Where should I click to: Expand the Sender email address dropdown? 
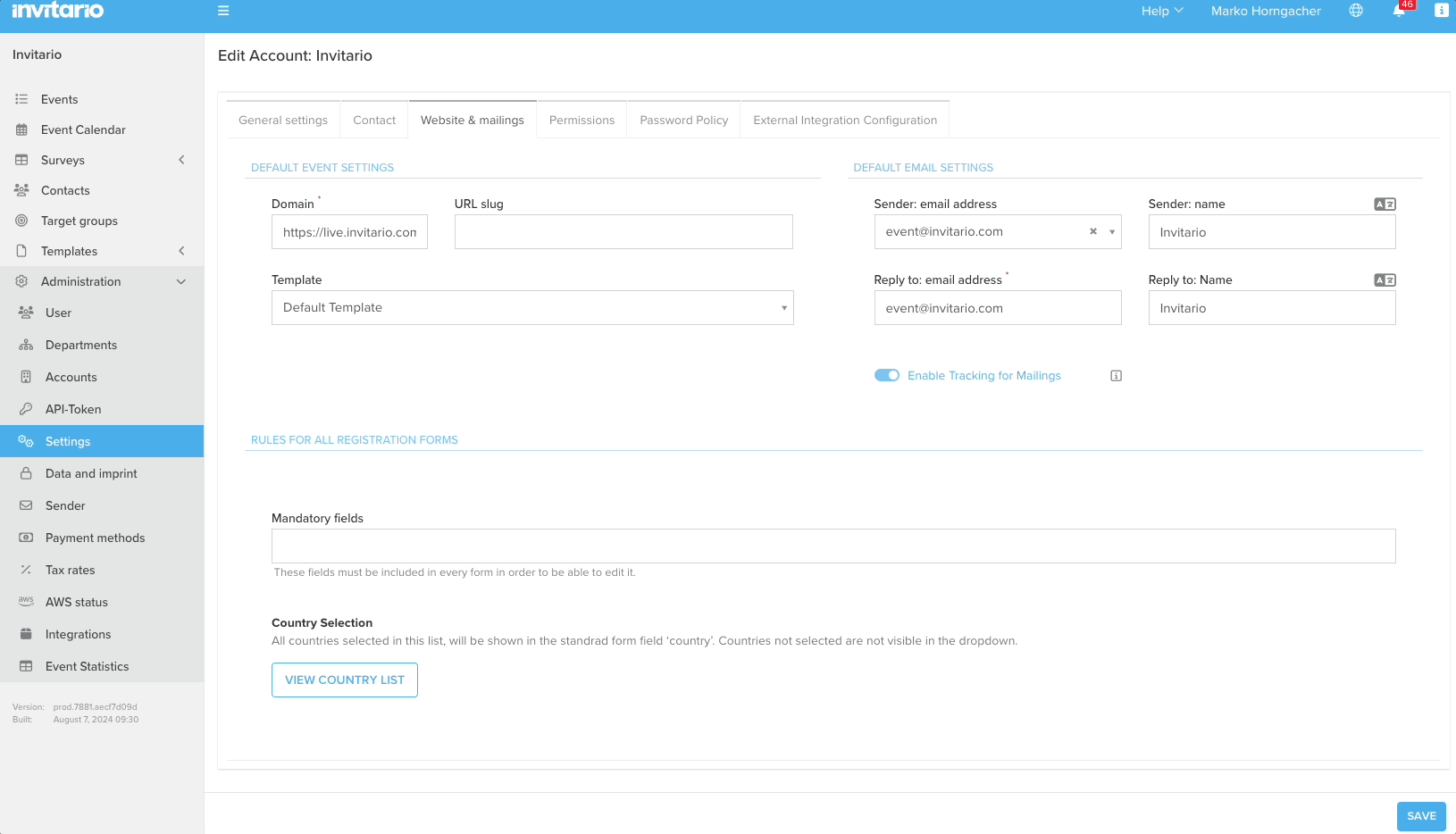coord(1112,232)
